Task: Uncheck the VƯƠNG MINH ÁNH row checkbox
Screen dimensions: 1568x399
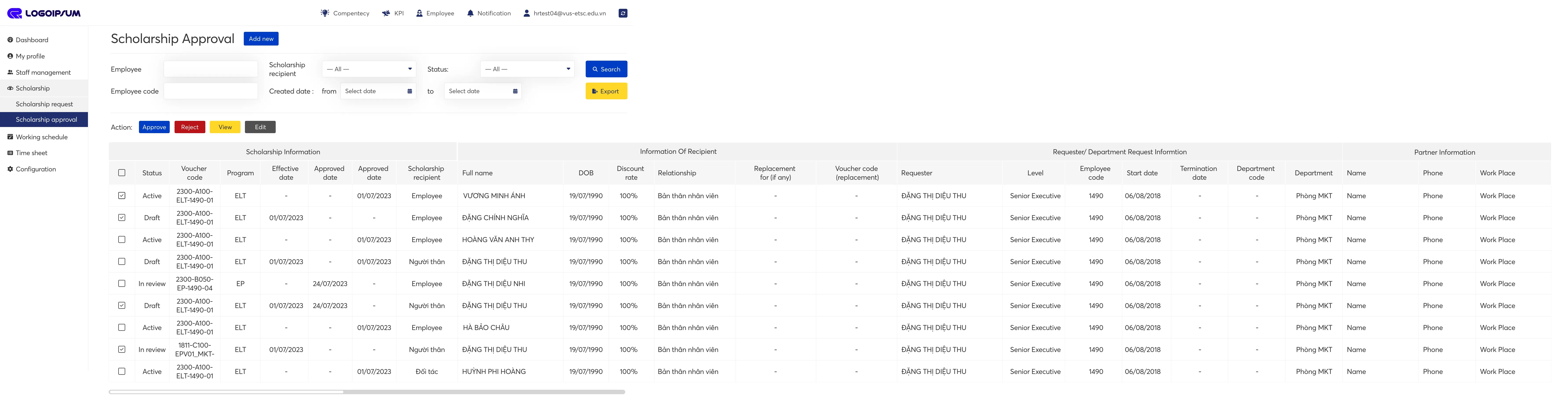Action: tap(122, 196)
